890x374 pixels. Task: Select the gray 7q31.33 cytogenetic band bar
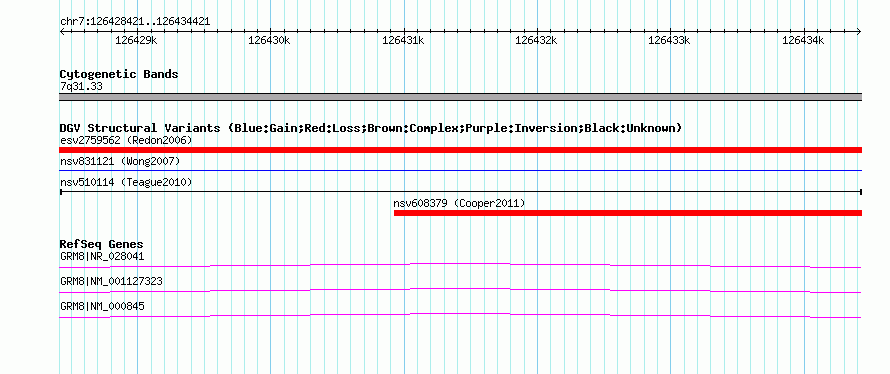(460, 97)
